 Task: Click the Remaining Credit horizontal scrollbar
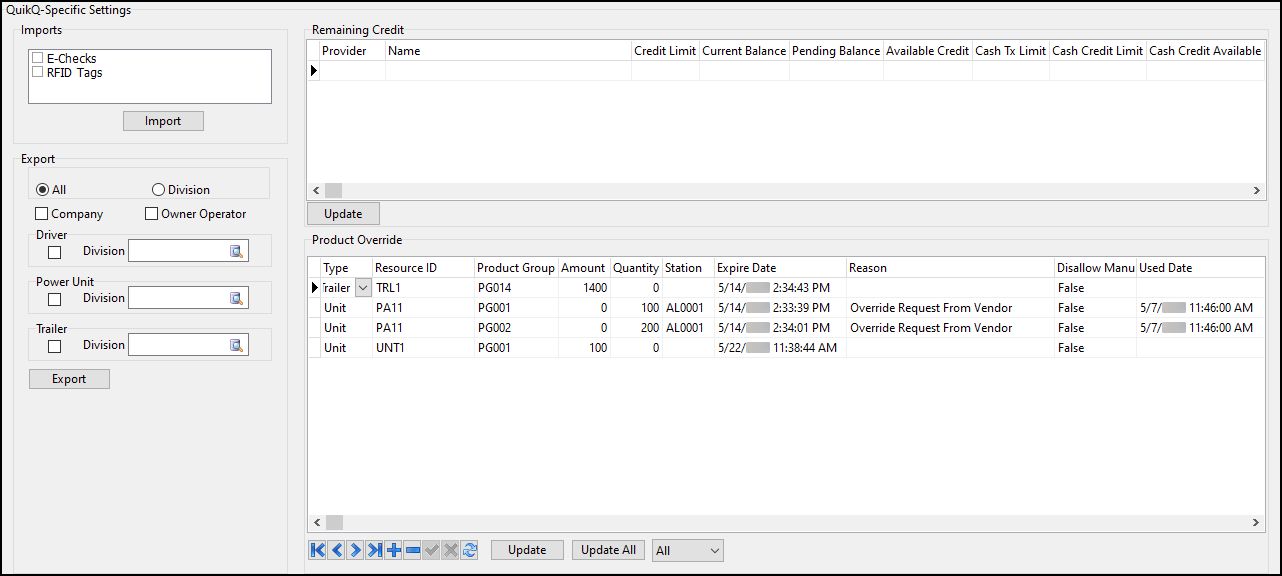pyautogui.click(x=333, y=190)
